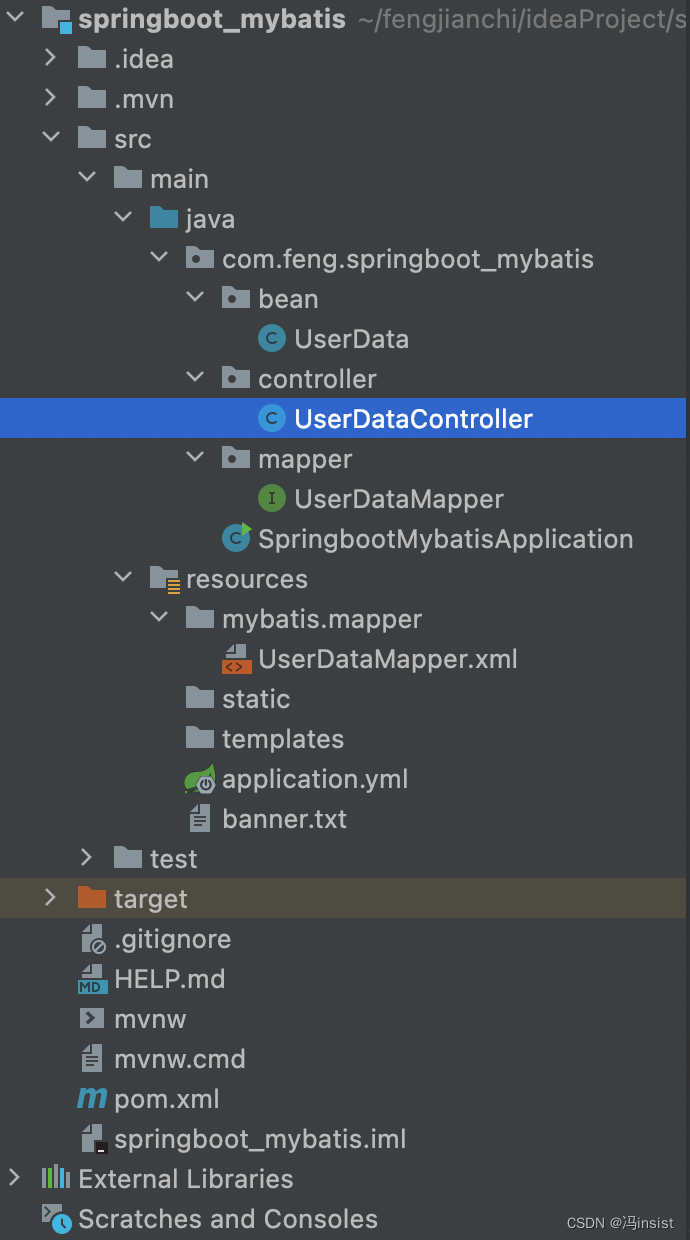Click the Scratches and Consoles icon
The image size is (690, 1240).
click(x=56, y=1219)
